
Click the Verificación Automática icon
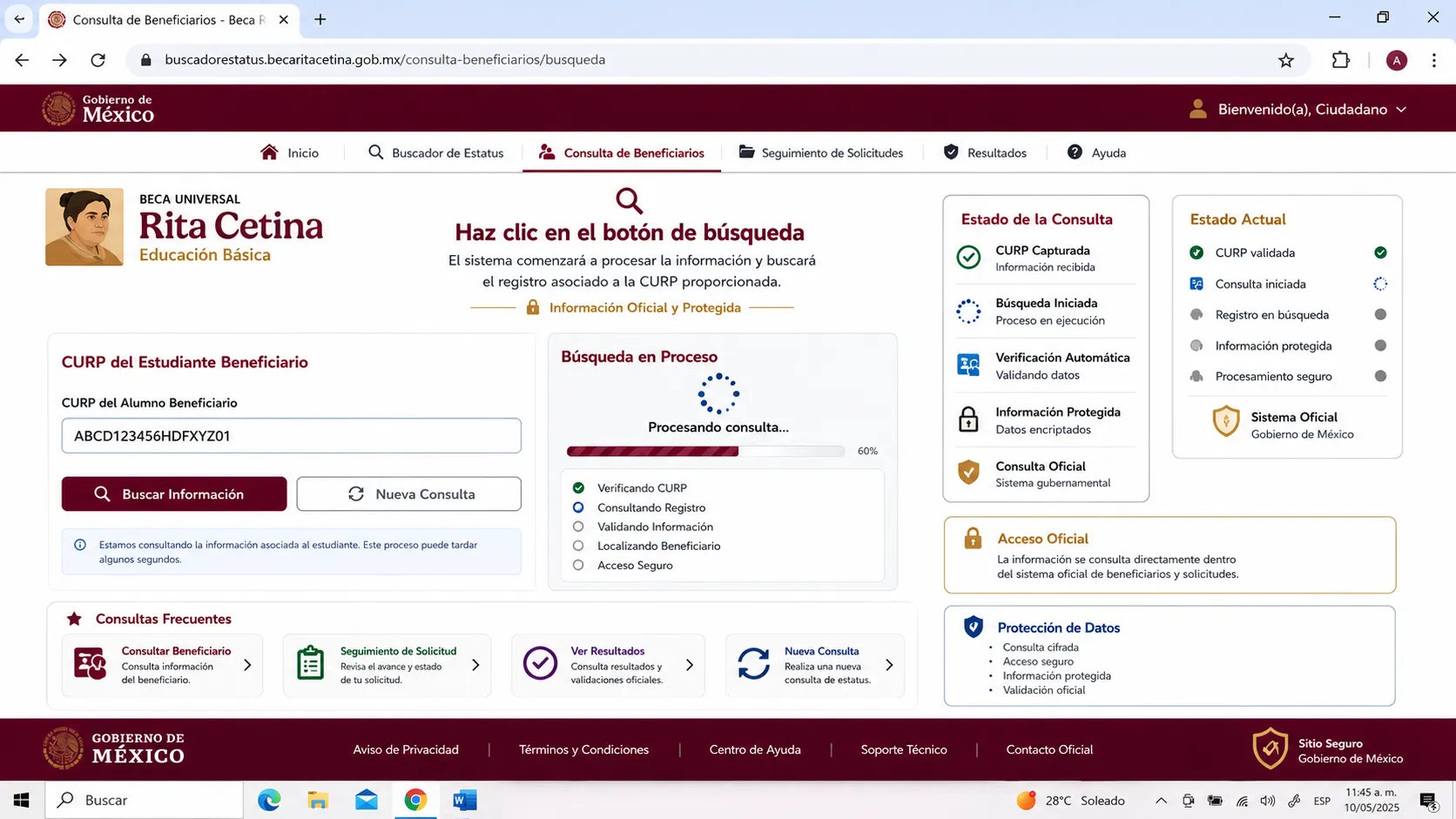coord(968,366)
